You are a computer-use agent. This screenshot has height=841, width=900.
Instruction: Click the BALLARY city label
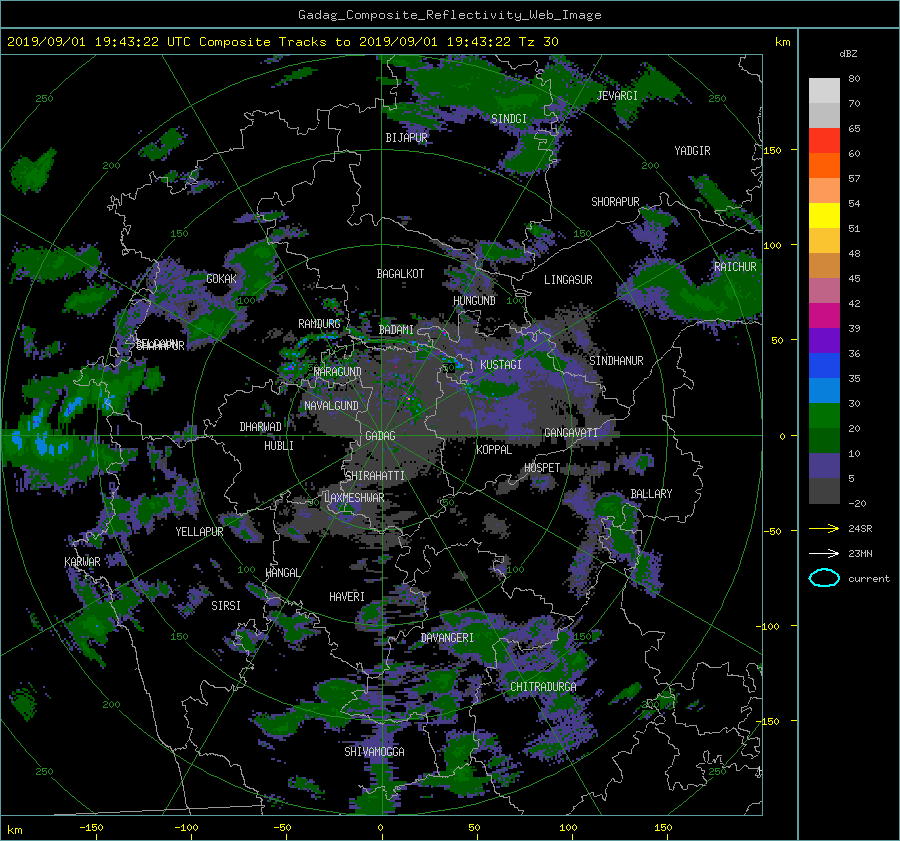pyautogui.click(x=651, y=494)
